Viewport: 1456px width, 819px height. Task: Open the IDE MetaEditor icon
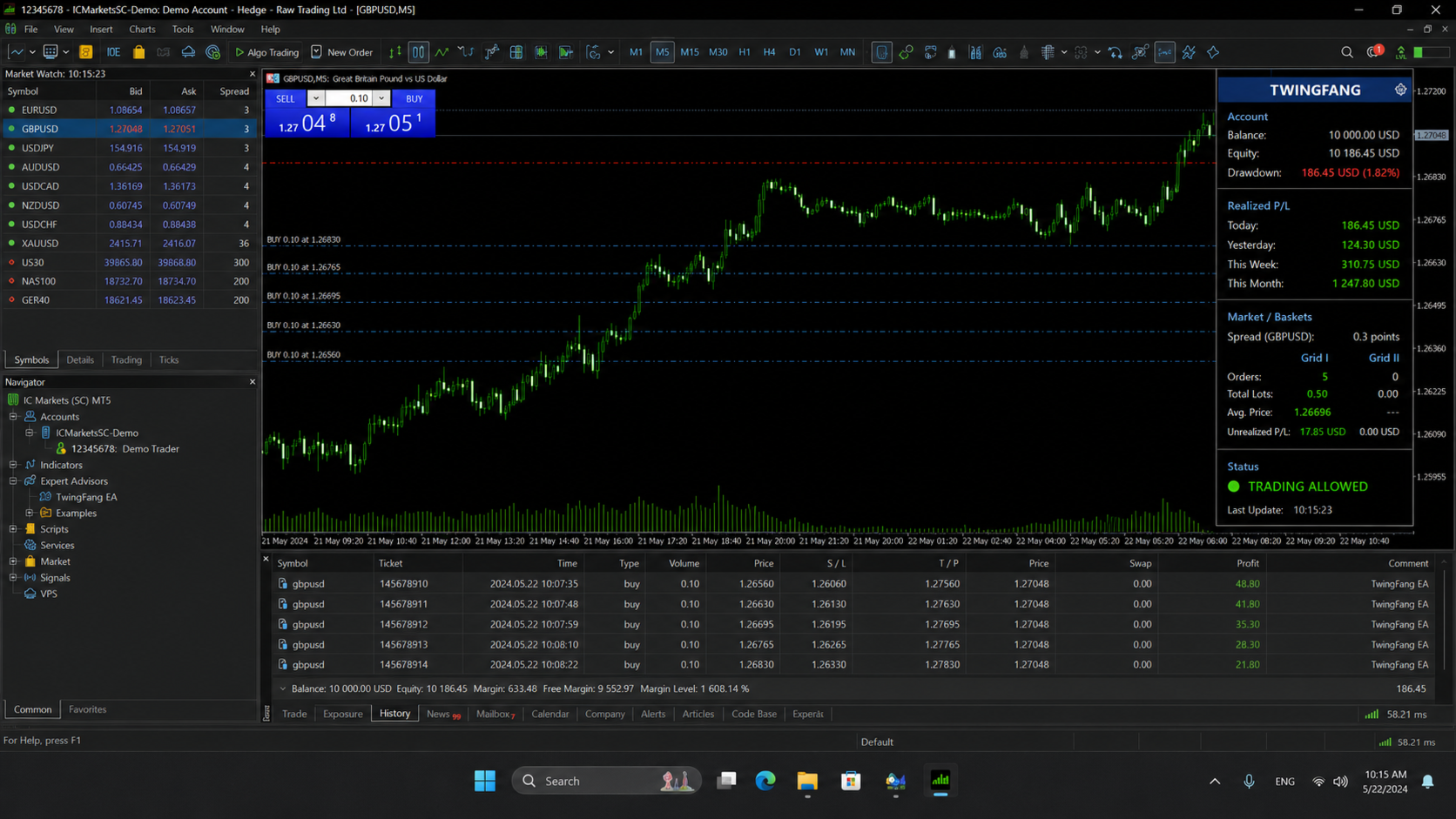(113, 52)
